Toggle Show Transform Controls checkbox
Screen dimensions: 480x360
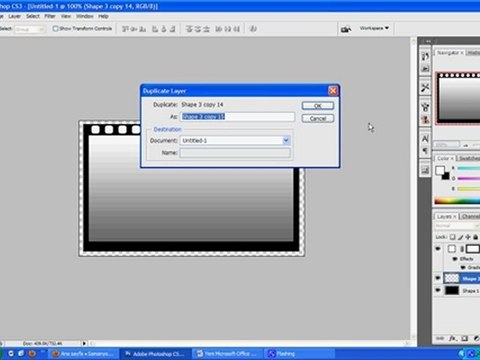(x=55, y=29)
